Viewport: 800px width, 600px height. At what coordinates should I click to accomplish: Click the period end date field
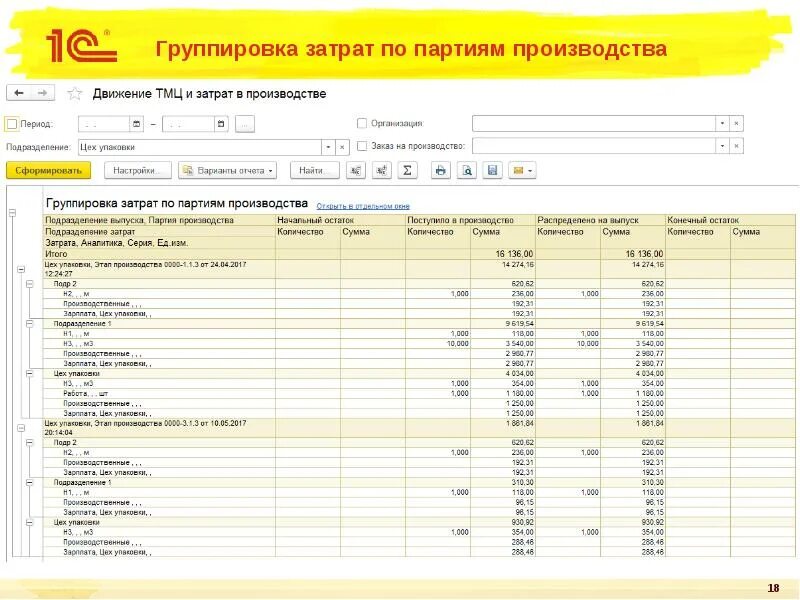pyautogui.click(x=188, y=123)
